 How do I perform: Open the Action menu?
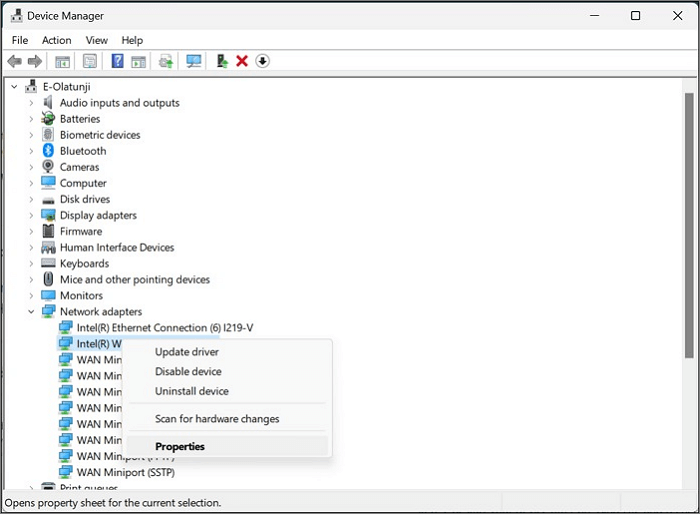point(56,40)
